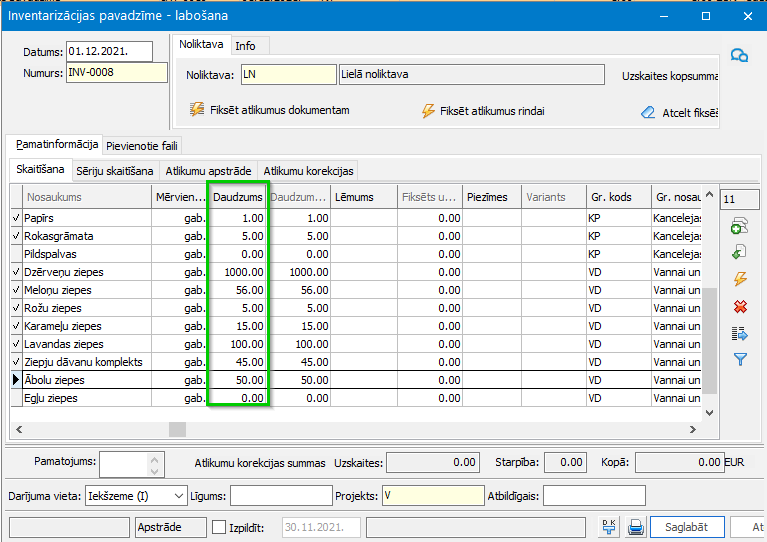Click the D-K postings icon

[x=609, y=527]
